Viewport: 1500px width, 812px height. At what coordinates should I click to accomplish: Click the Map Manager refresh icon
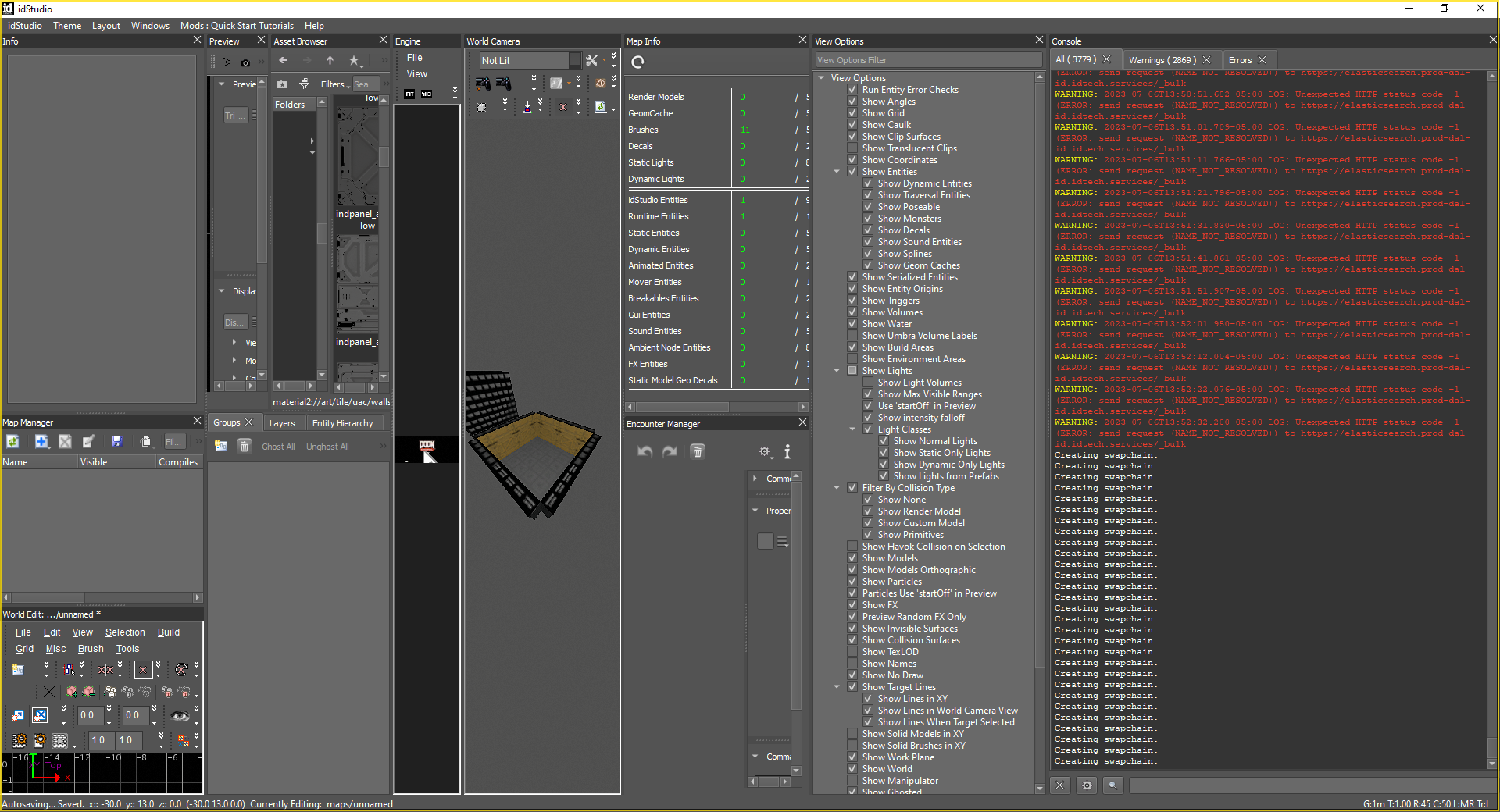[x=13, y=442]
